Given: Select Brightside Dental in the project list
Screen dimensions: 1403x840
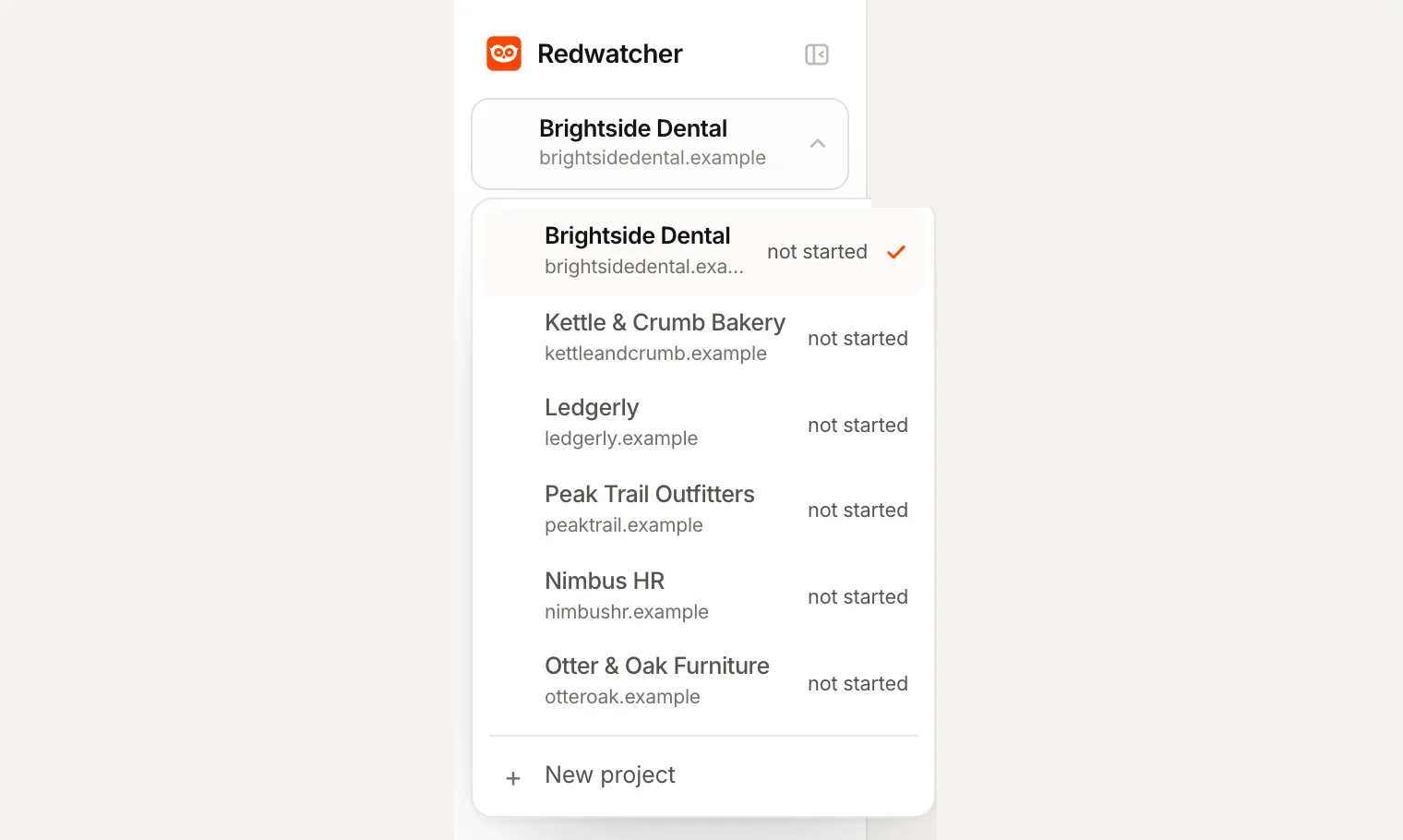Looking at the screenshot, I should point(703,251).
